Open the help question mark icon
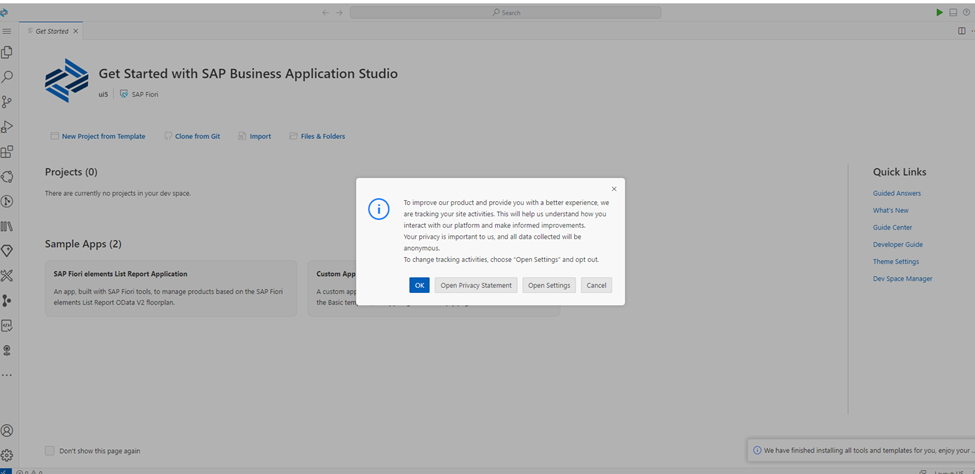The image size is (975, 474). [966, 12]
